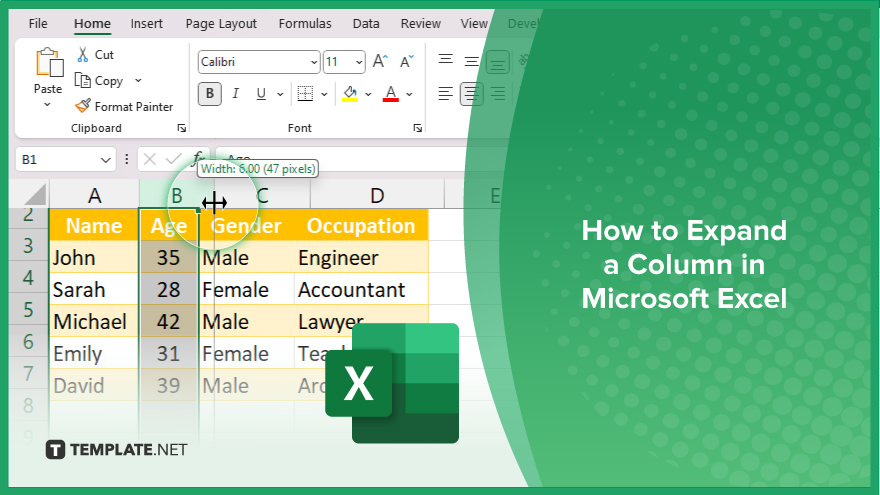Switch to the Home tab
Image resolution: width=880 pixels, height=495 pixels.
click(92, 24)
